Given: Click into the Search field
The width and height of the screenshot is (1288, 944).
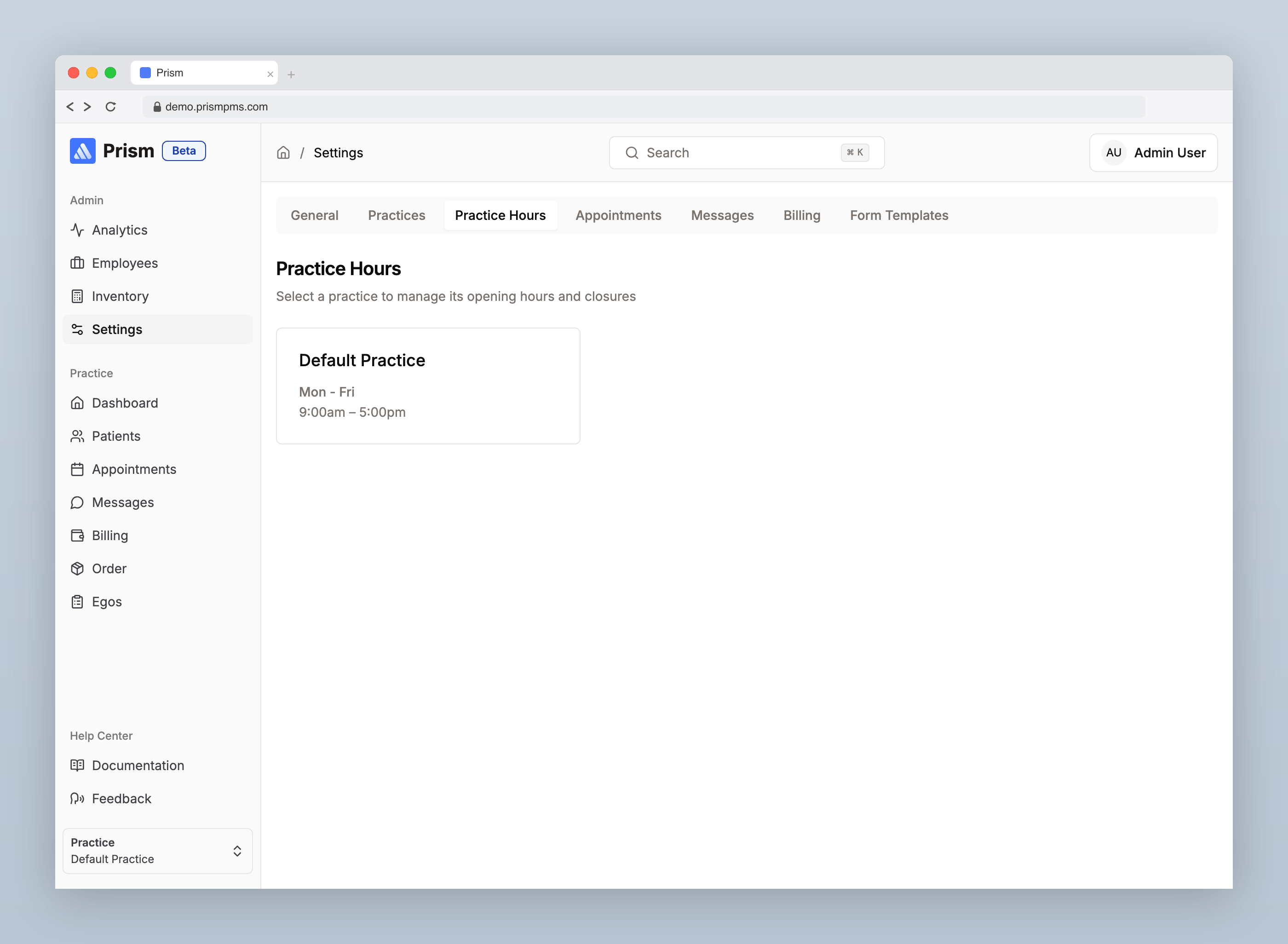Looking at the screenshot, I should point(743,153).
